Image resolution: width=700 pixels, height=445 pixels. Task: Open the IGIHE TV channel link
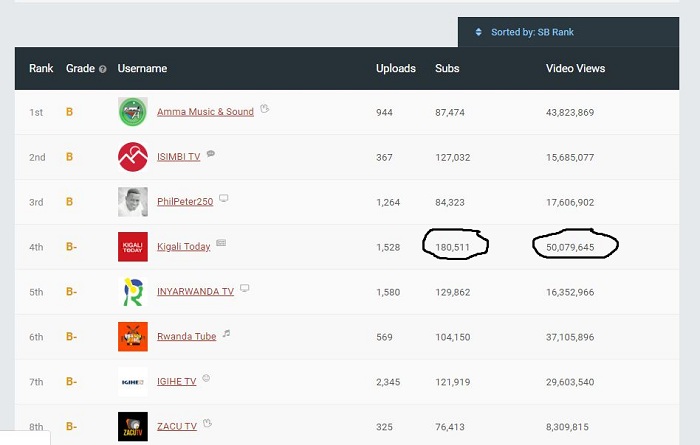point(177,382)
